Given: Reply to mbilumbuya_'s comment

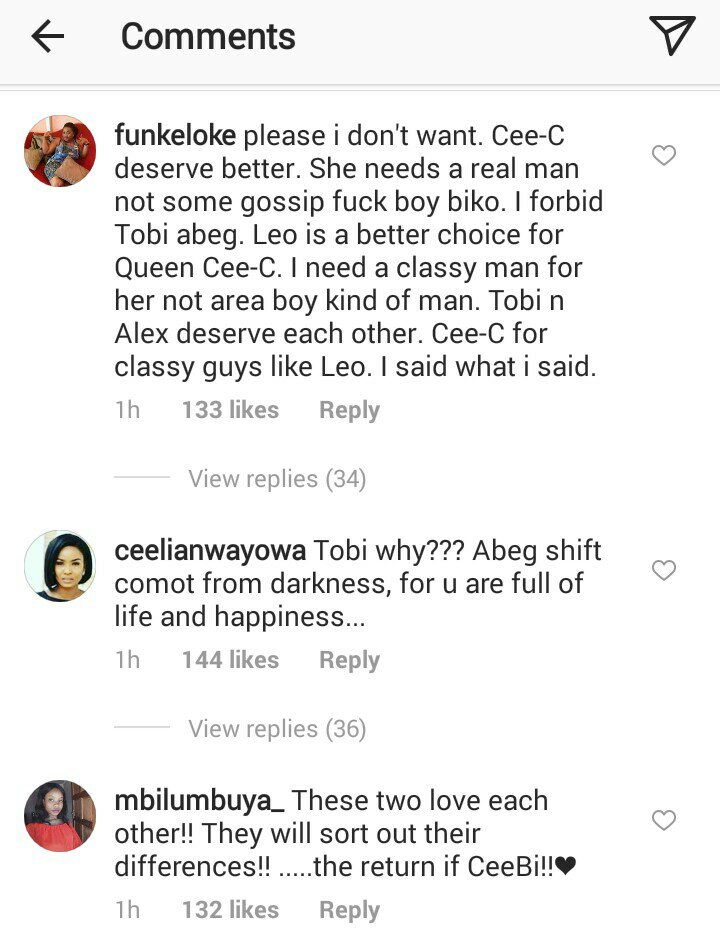Looking at the screenshot, I should tap(349, 910).
